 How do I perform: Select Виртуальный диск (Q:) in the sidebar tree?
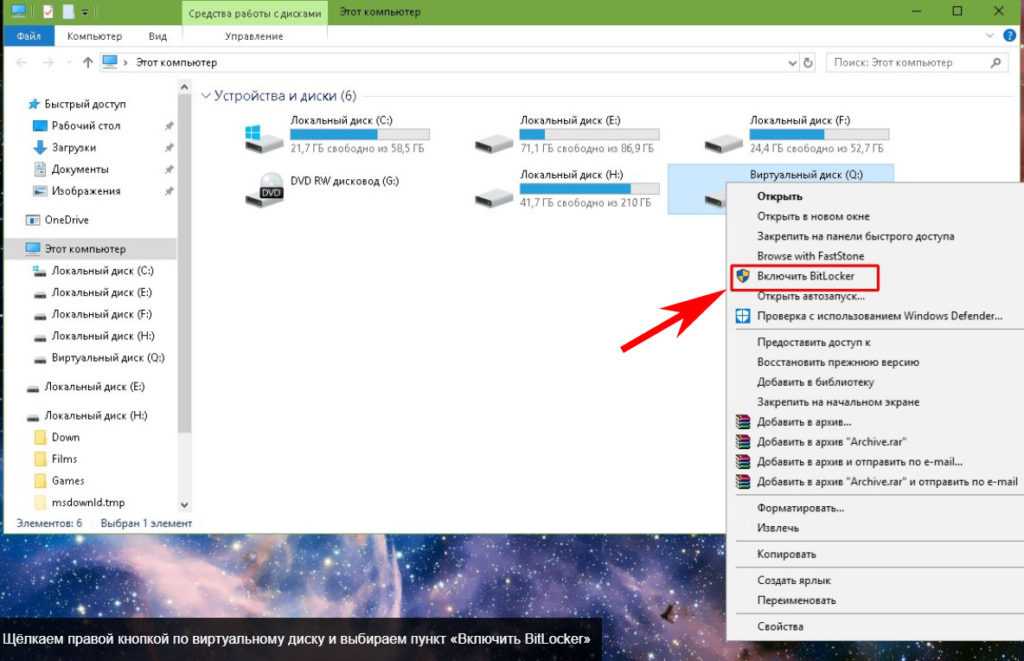[x=107, y=358]
